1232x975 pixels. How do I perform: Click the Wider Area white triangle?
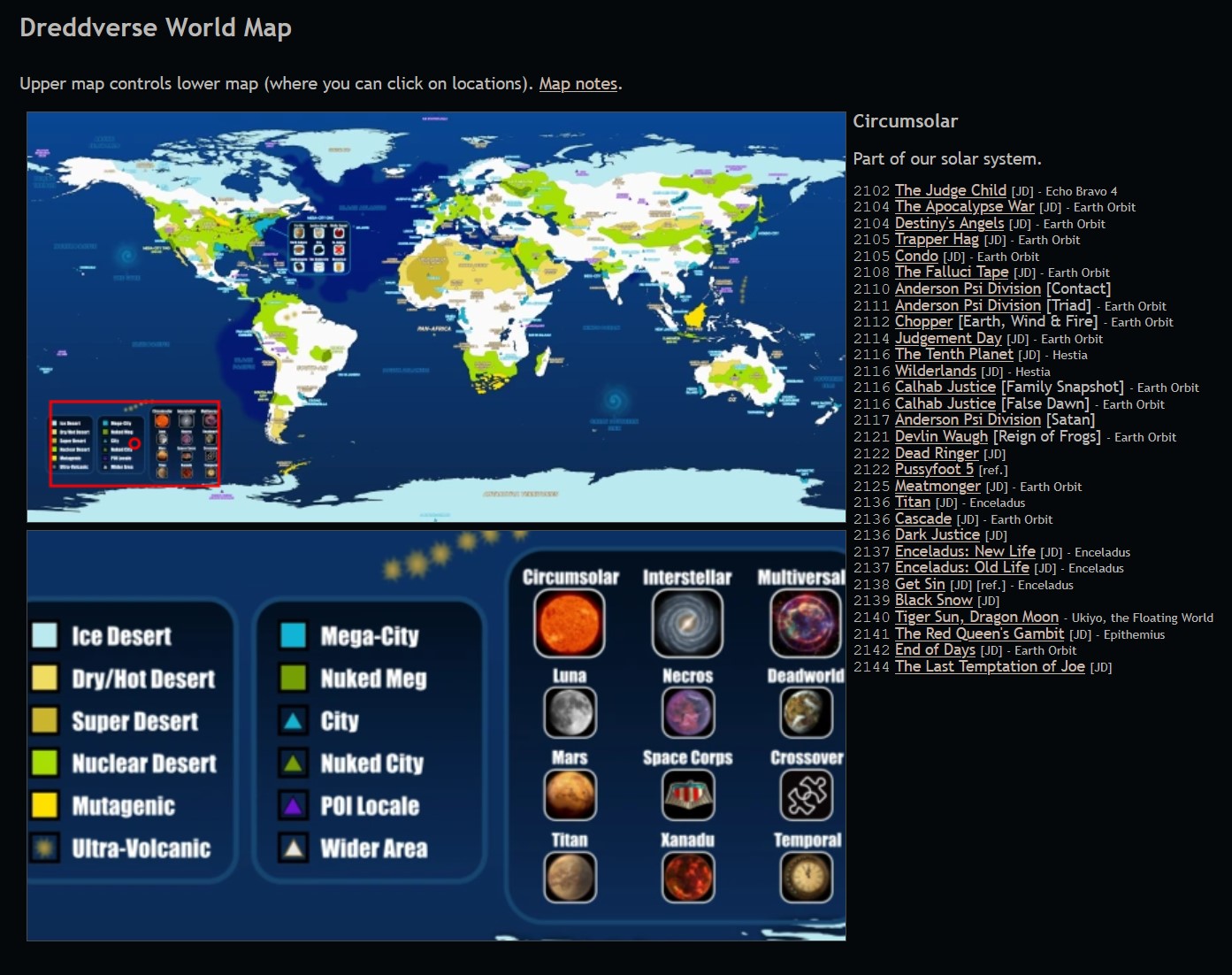tap(293, 848)
